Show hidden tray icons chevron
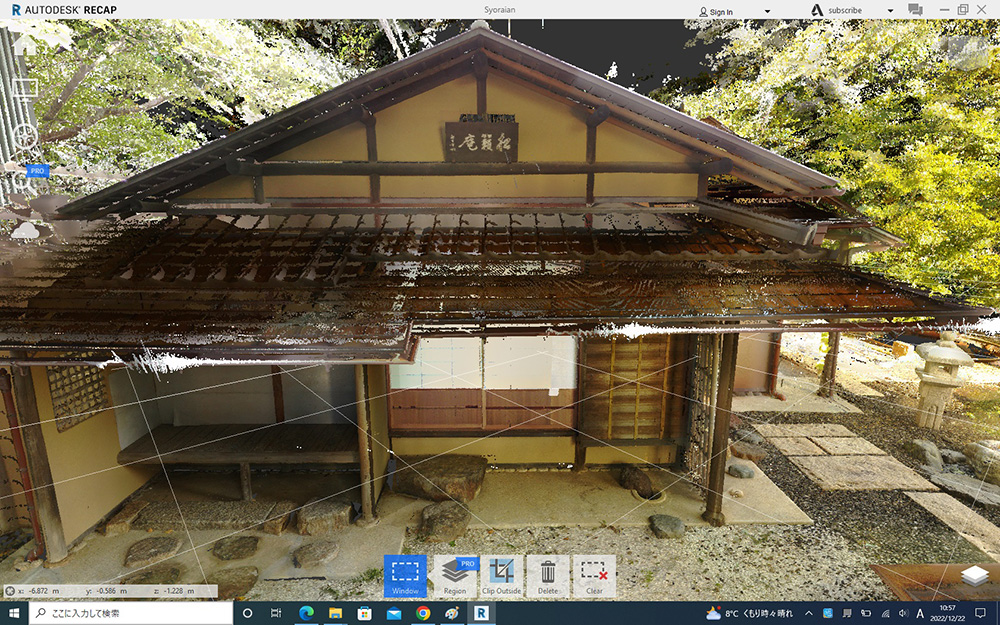This screenshot has height=625, width=1000. pyautogui.click(x=809, y=614)
